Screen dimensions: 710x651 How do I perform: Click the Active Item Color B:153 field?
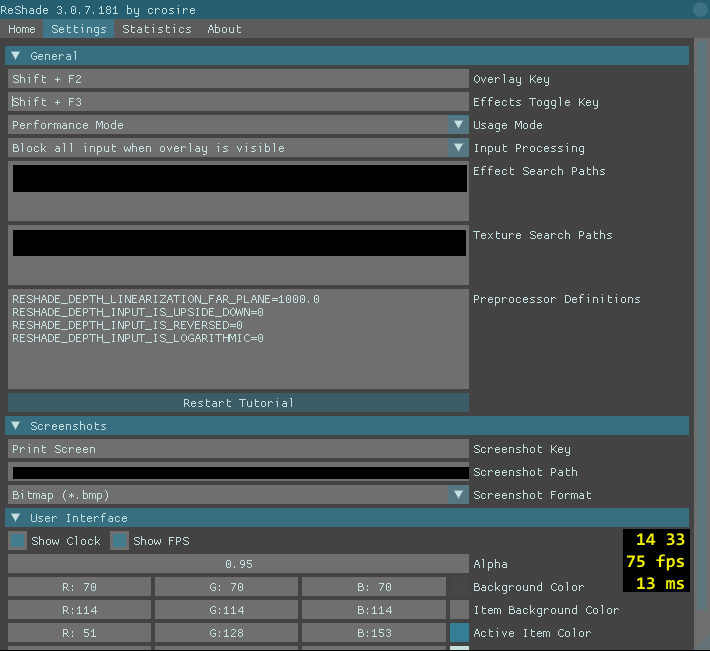click(x=374, y=633)
